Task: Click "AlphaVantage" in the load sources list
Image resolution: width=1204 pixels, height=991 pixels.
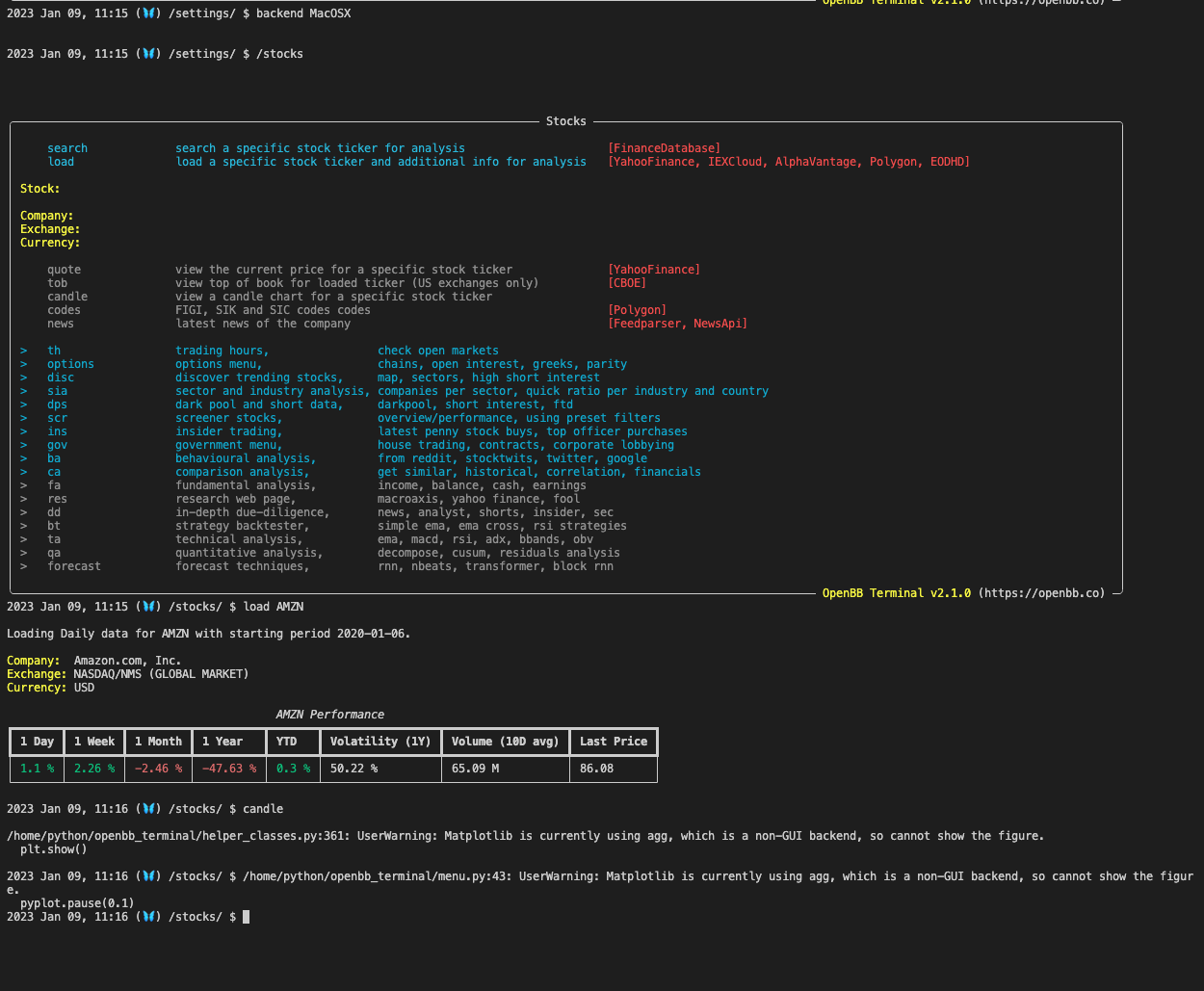Action: [819, 162]
